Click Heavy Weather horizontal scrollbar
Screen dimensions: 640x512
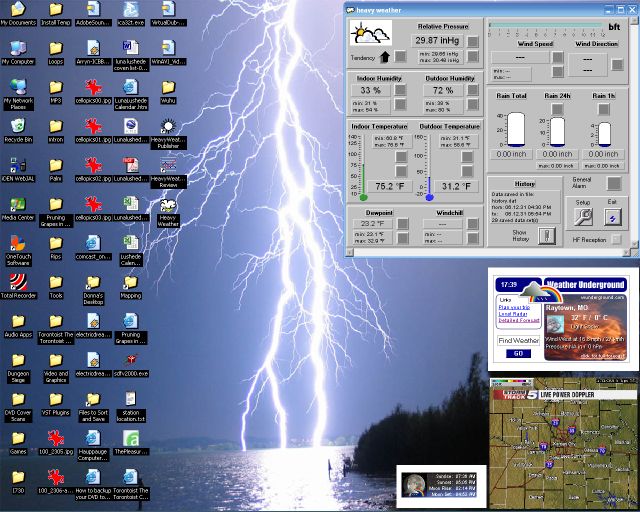(487, 253)
